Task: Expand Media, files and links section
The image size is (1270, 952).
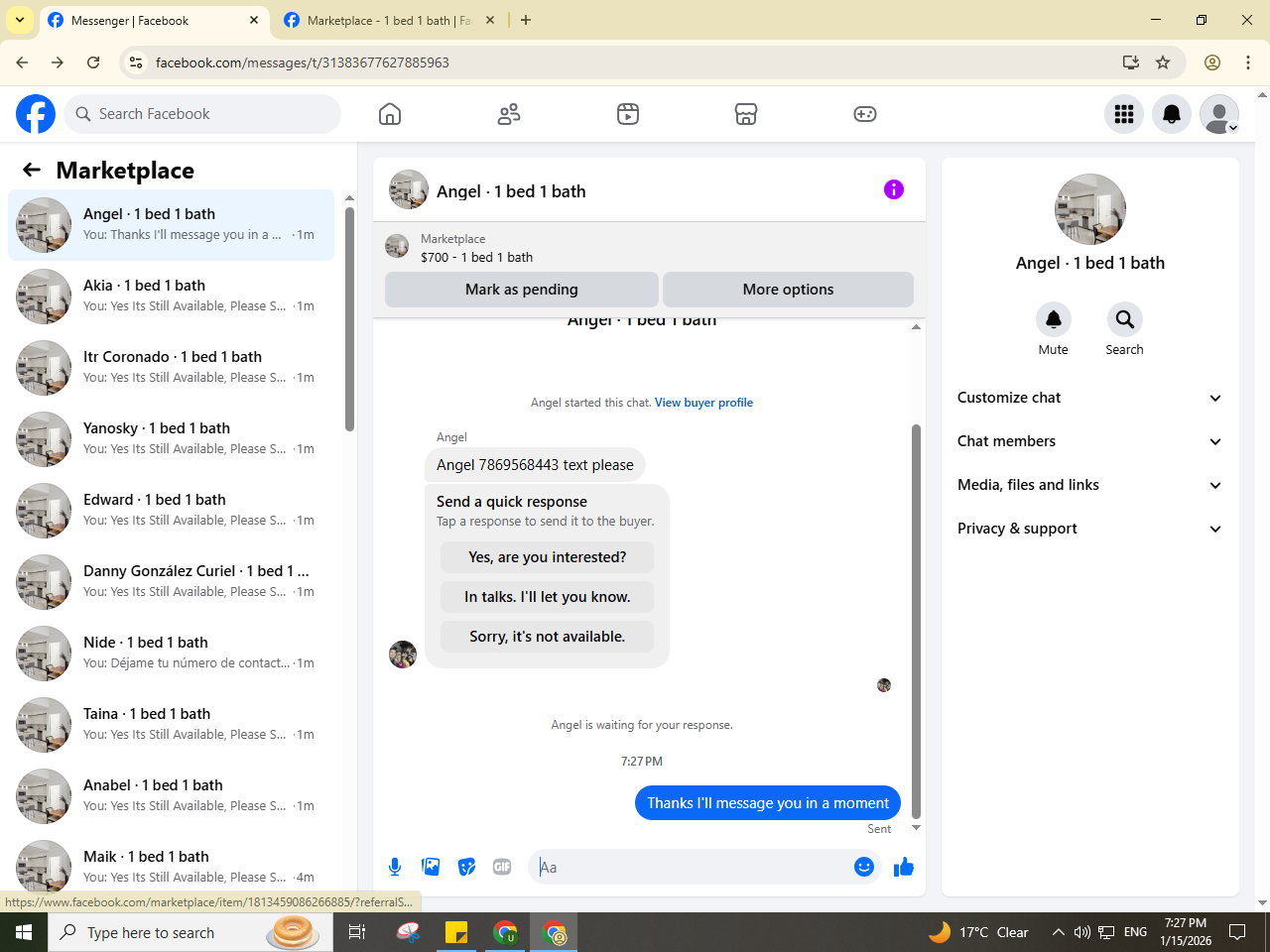Action: pos(1088,485)
